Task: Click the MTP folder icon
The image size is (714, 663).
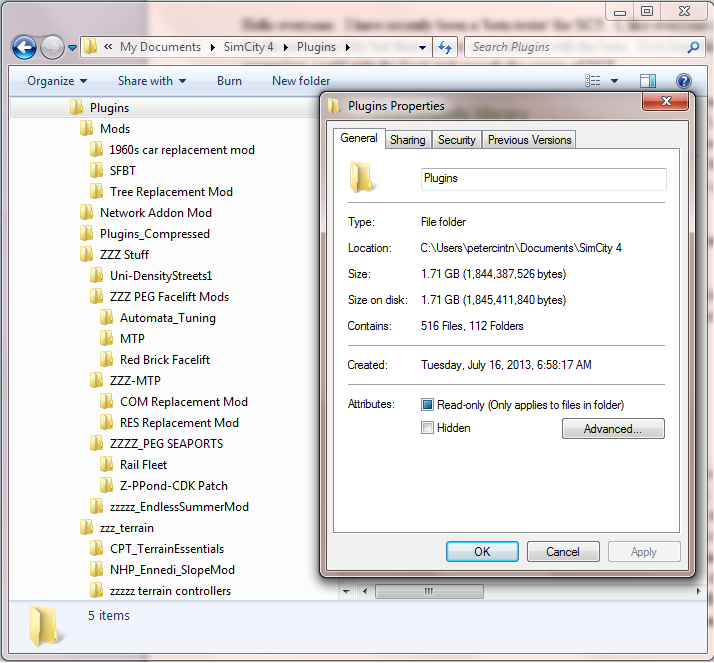Action: (x=107, y=339)
